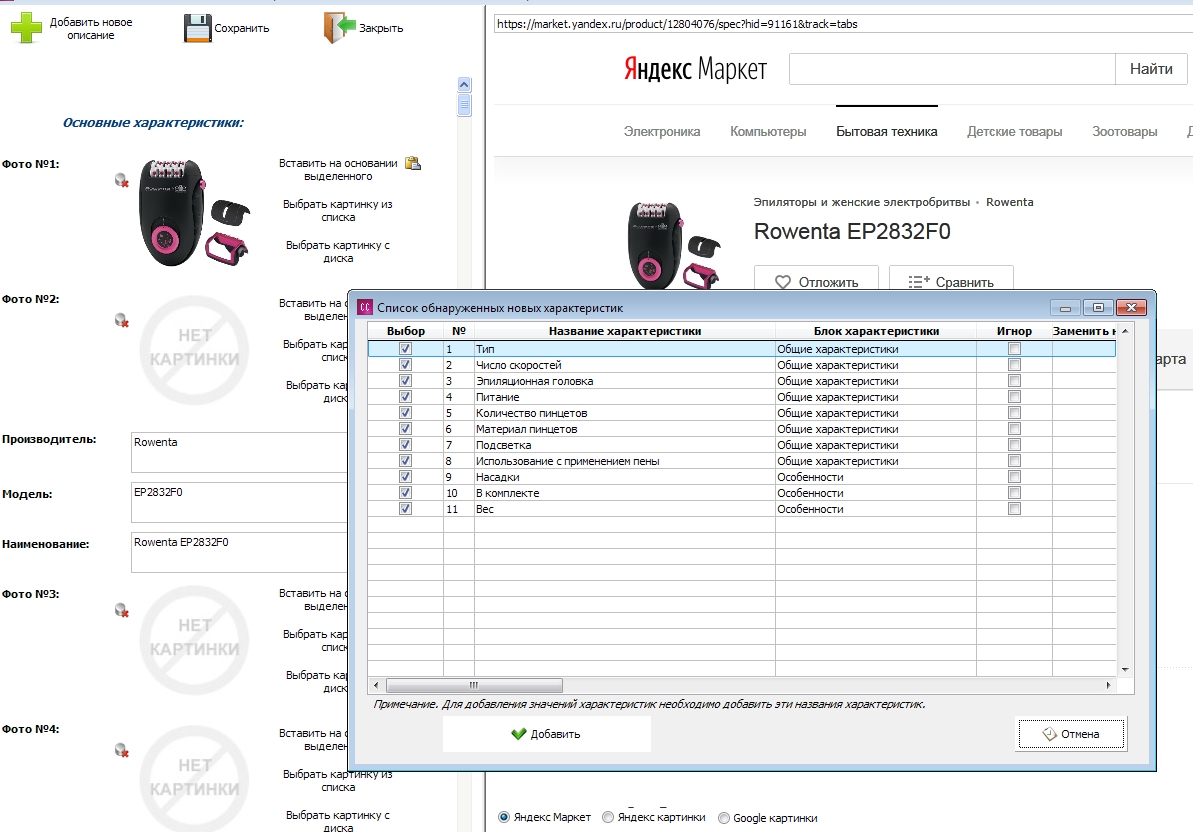Click the dialog scroll-right arrow
Viewport: 1193px width, 832px height.
1108,685
